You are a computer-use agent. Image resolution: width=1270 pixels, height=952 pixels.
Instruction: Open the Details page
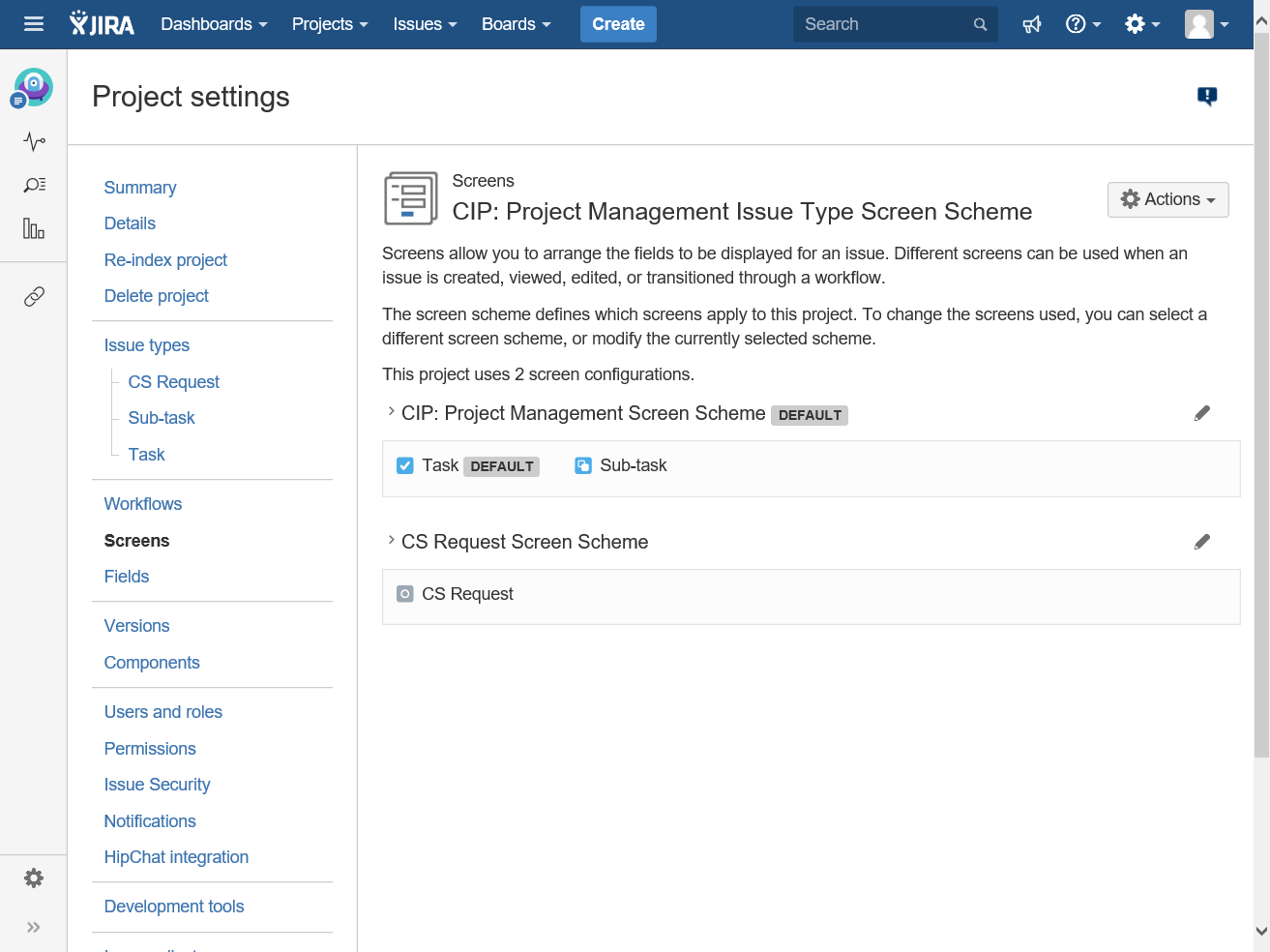[130, 223]
